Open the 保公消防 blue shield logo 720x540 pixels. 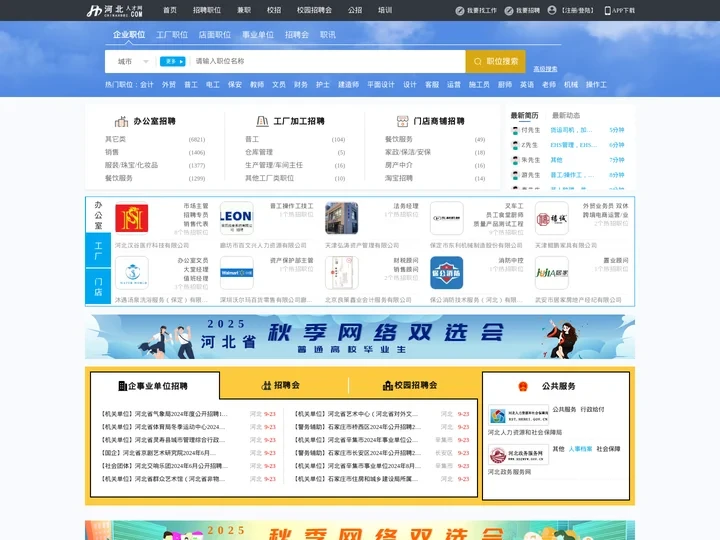click(447, 273)
